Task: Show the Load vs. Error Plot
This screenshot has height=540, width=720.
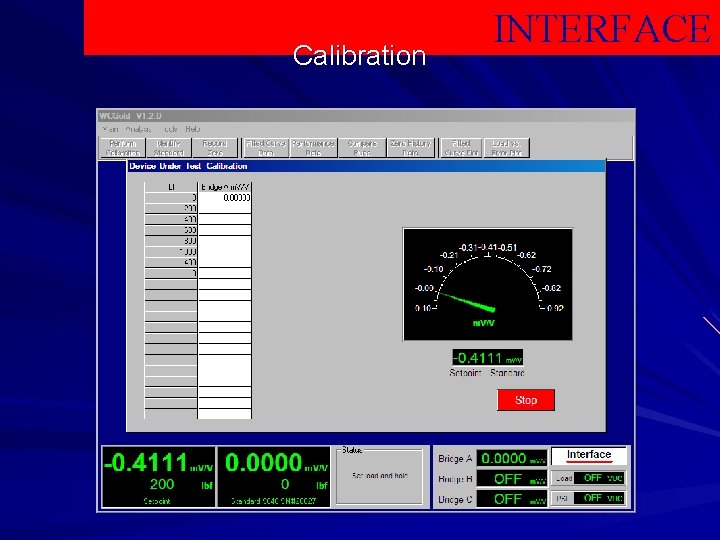Action: (x=506, y=148)
